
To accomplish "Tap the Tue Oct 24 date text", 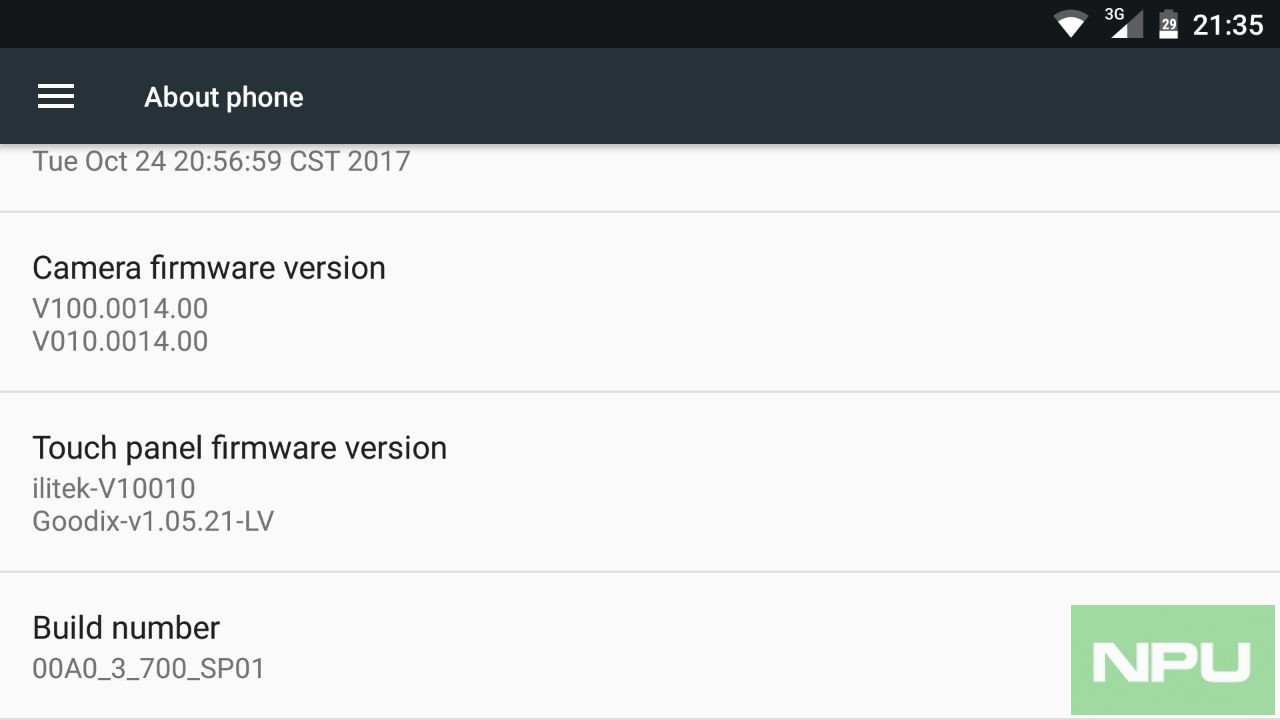I will click(x=98, y=161).
